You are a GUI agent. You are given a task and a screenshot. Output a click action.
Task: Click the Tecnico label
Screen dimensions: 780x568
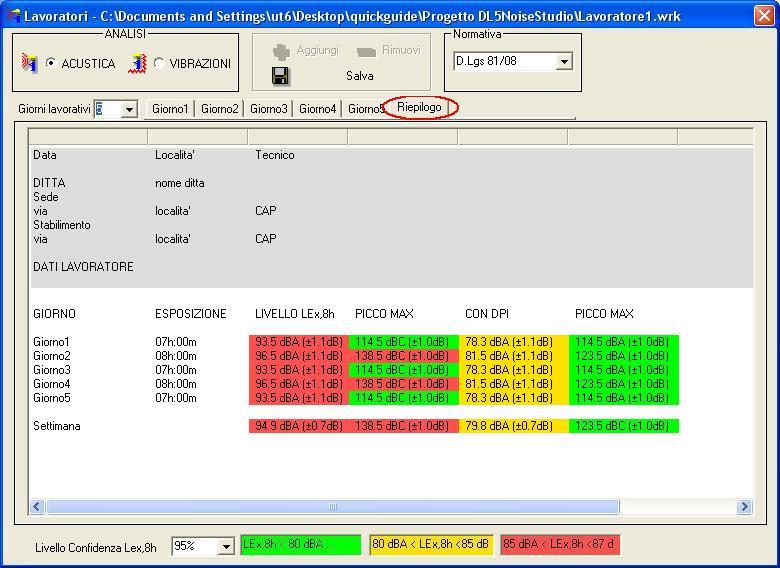275,155
